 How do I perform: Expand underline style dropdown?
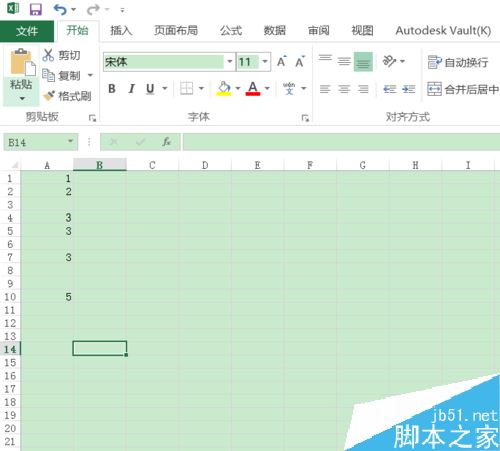click(x=165, y=88)
